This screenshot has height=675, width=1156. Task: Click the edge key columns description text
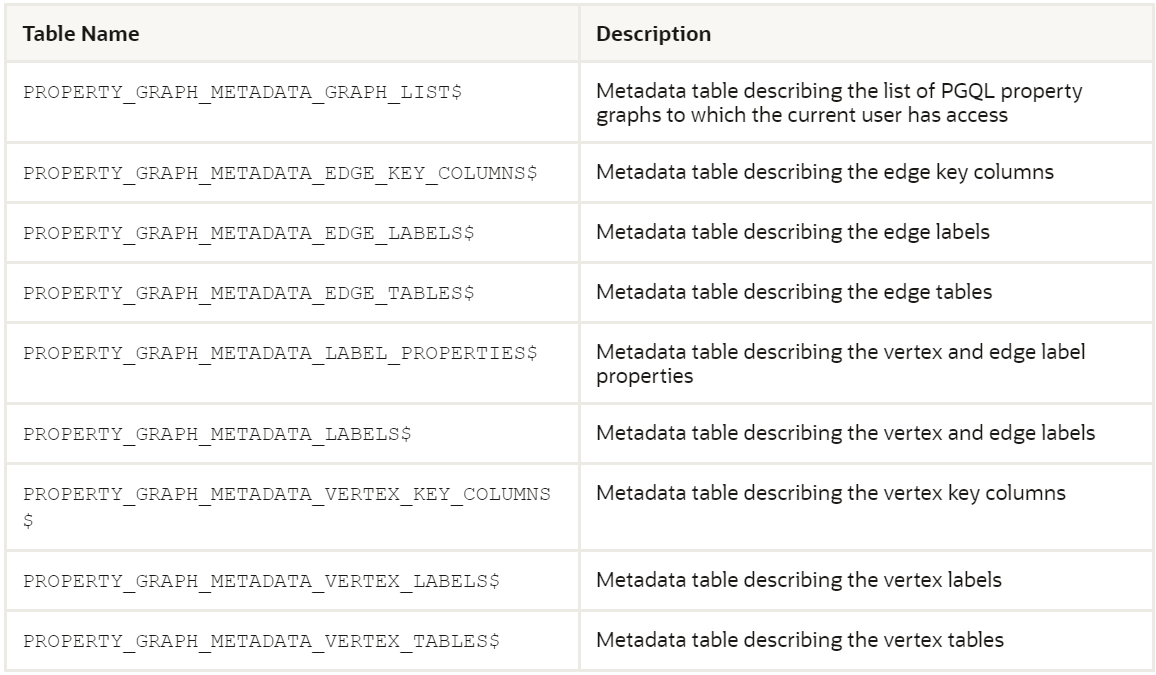pos(824,172)
